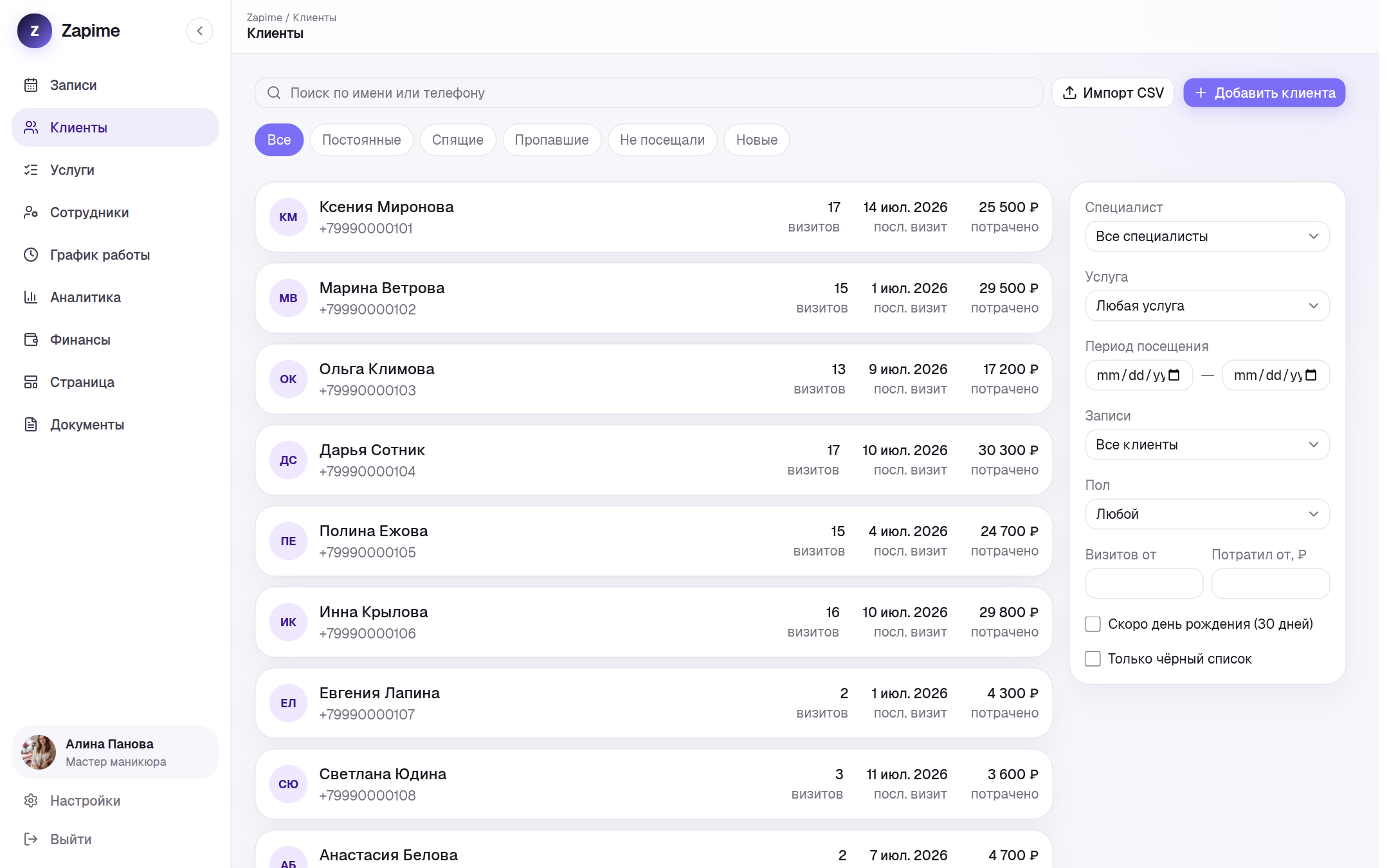Open the Любая услуга dropdown
The width and height of the screenshot is (1389, 868).
tap(1207, 305)
